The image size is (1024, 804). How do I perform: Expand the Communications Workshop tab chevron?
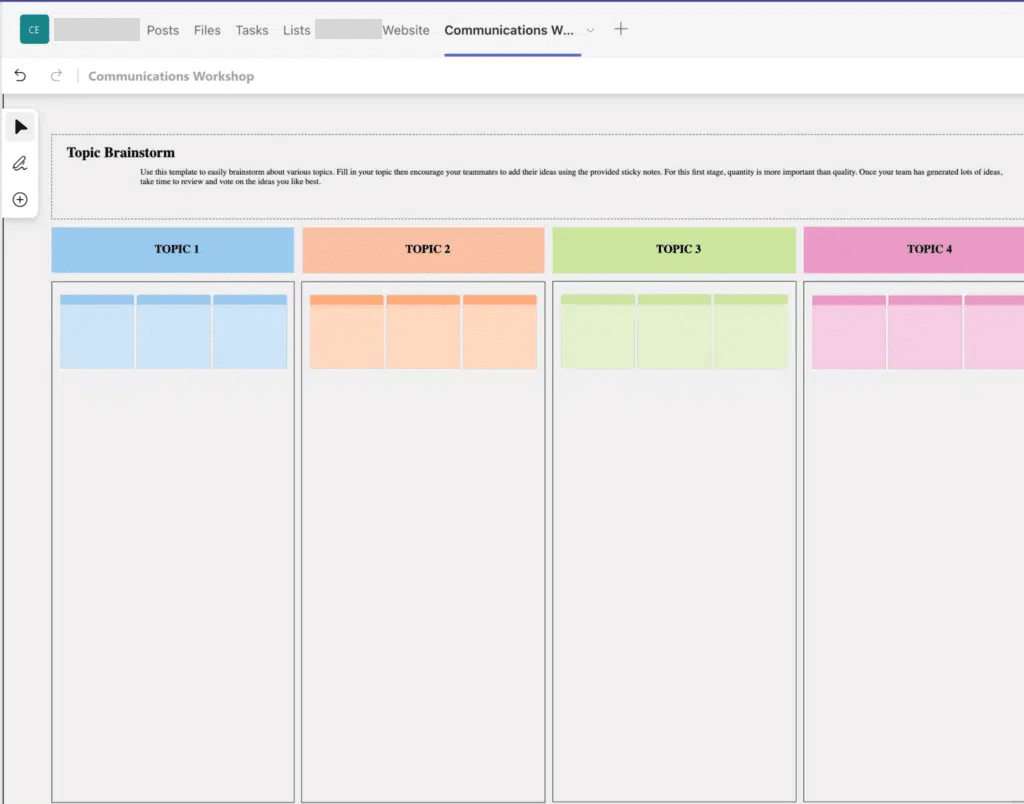(590, 30)
